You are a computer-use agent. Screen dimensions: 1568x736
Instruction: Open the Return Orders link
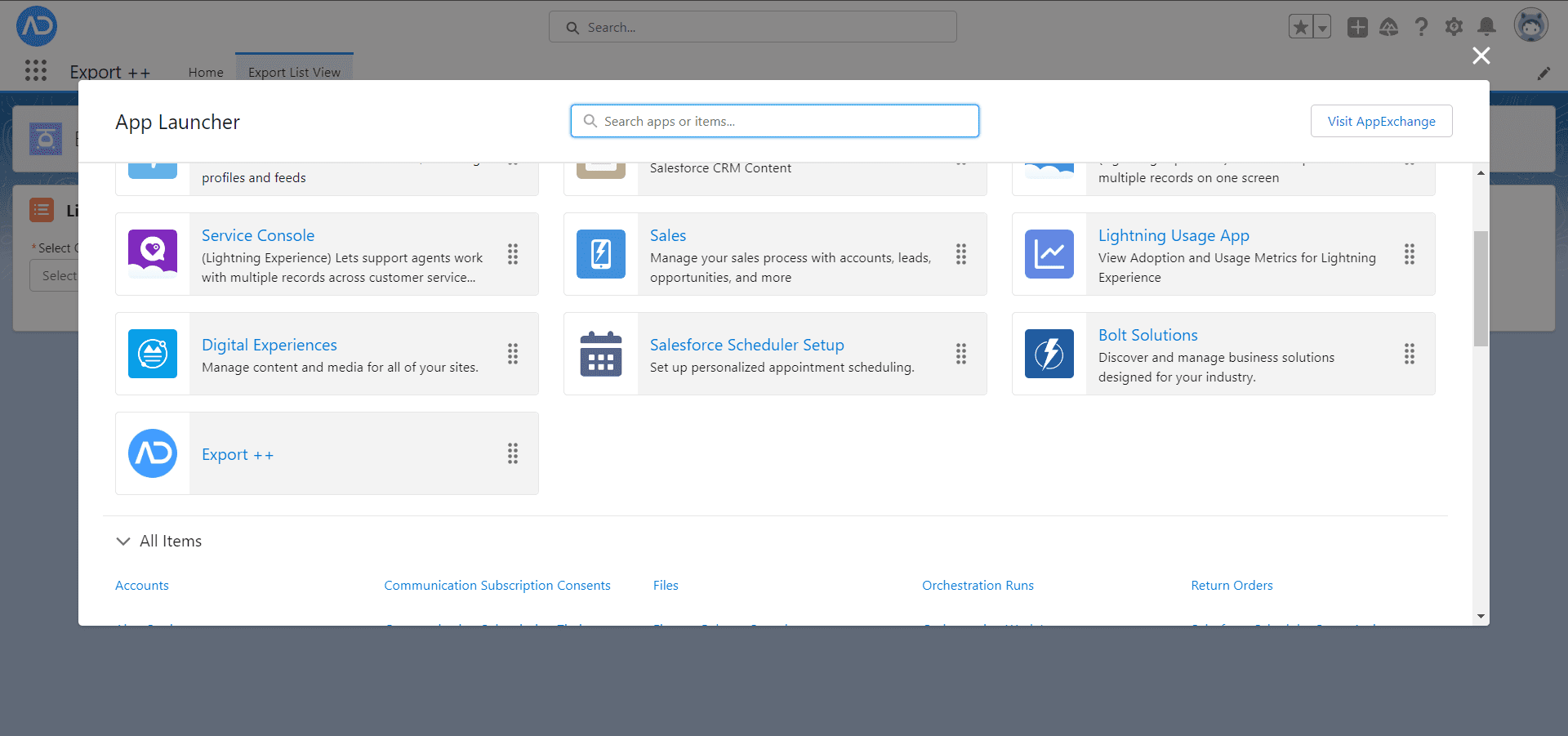pyautogui.click(x=1232, y=585)
